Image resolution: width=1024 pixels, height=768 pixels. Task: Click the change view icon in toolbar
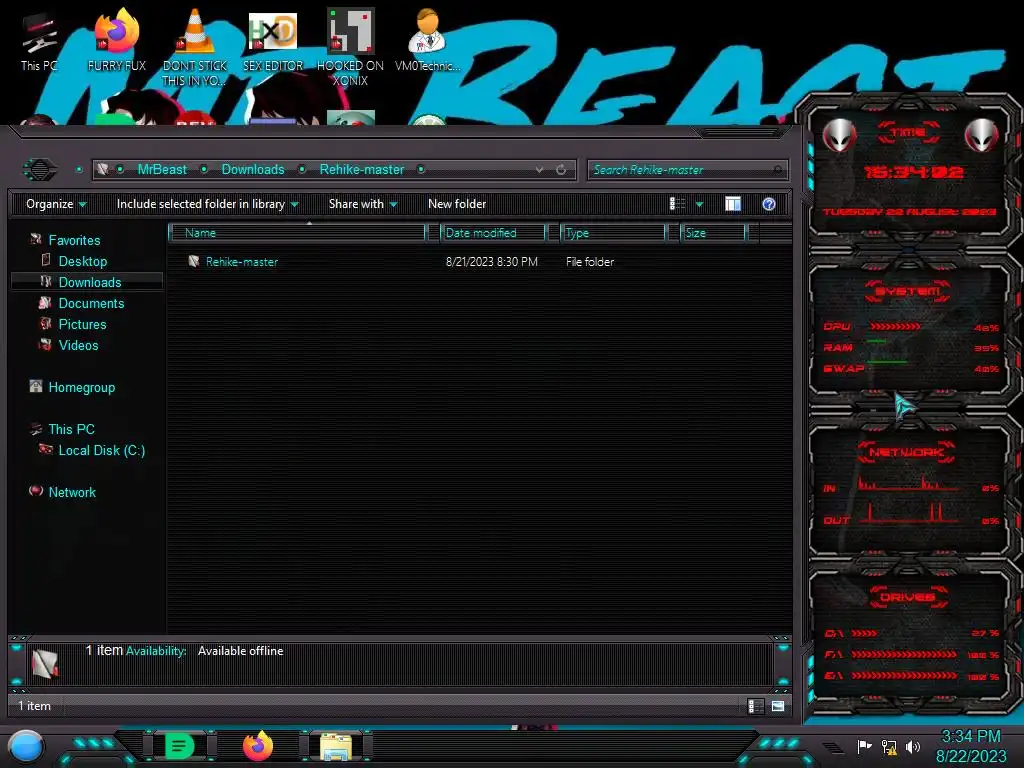pos(677,204)
